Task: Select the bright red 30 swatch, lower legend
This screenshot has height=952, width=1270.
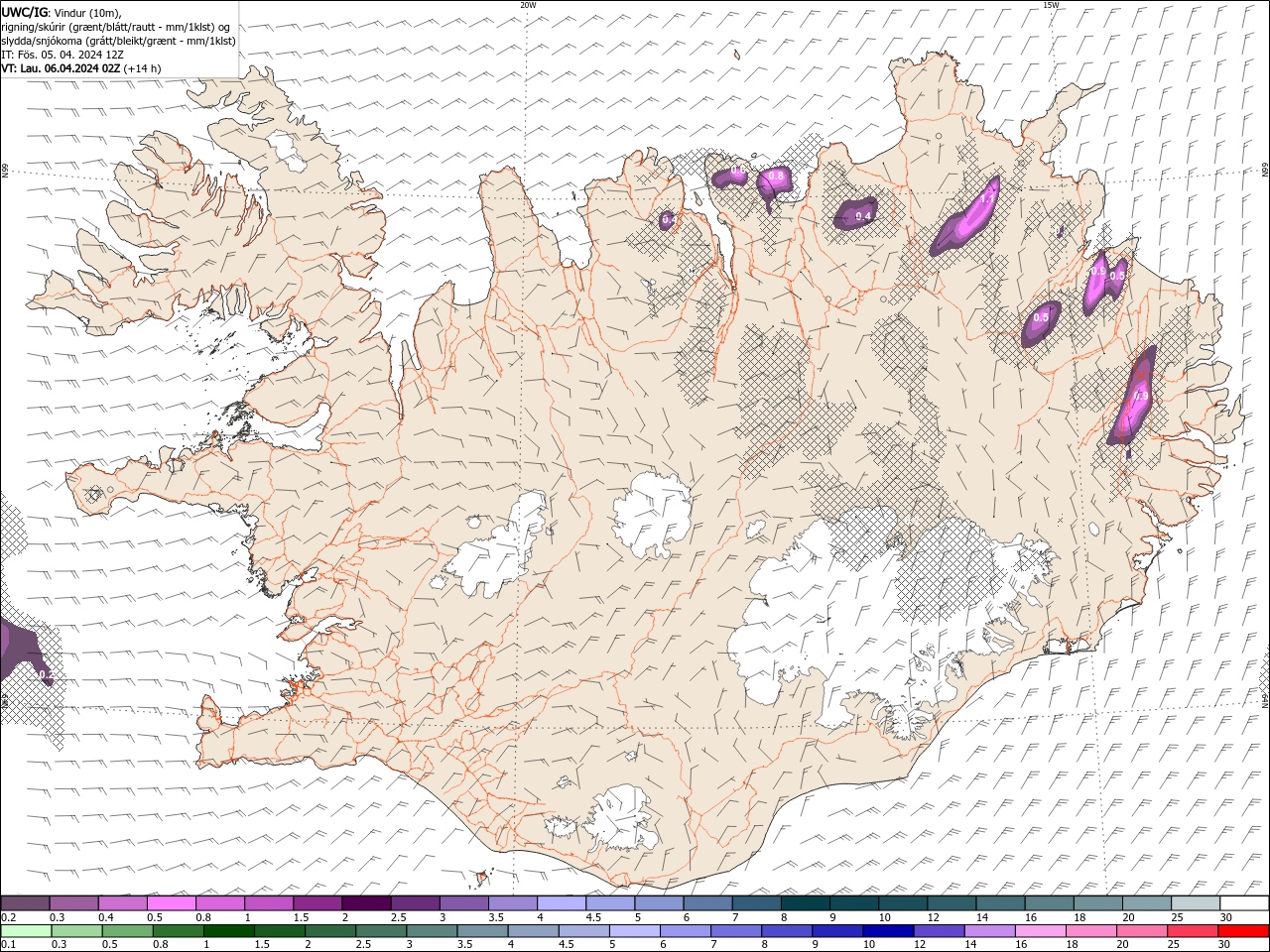Action: (x=1244, y=931)
